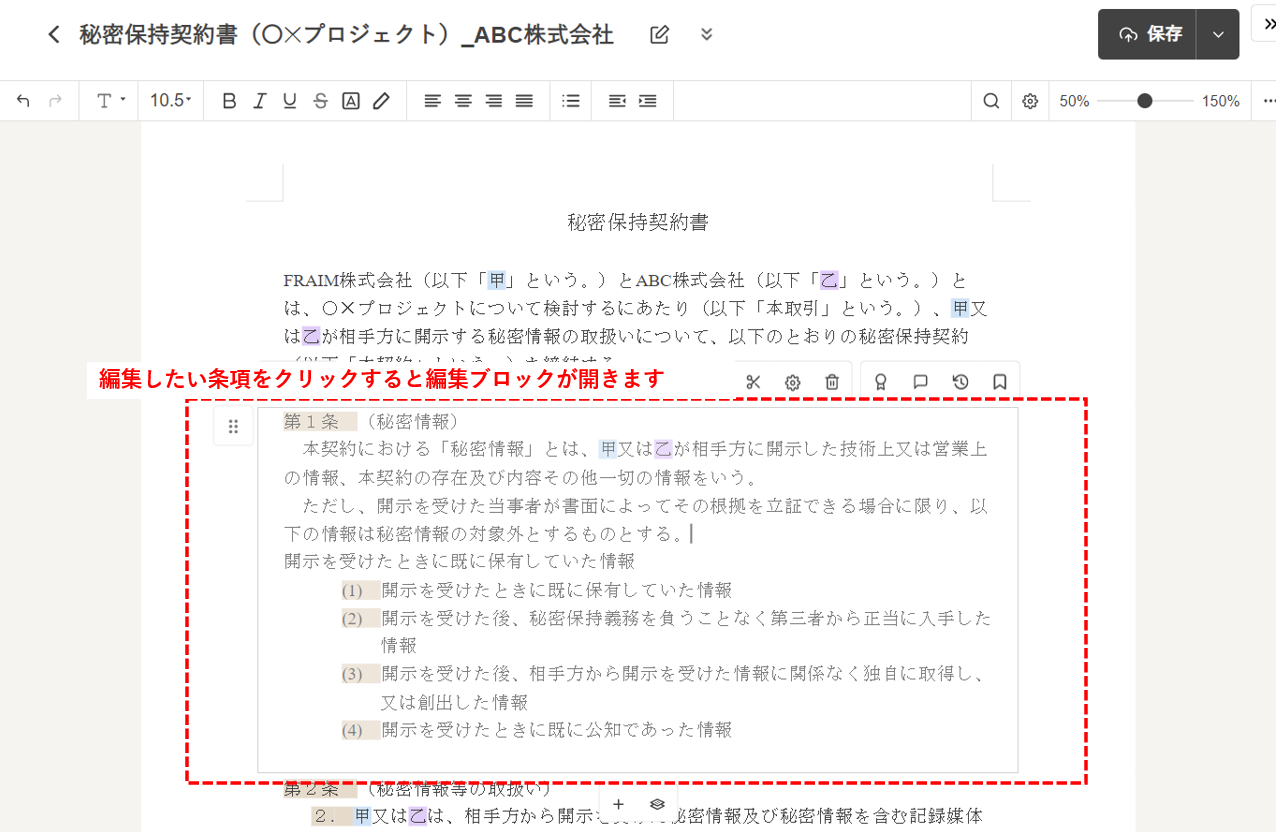The image size is (1283, 832).
Task: Click the search magnifier icon
Action: click(x=991, y=101)
